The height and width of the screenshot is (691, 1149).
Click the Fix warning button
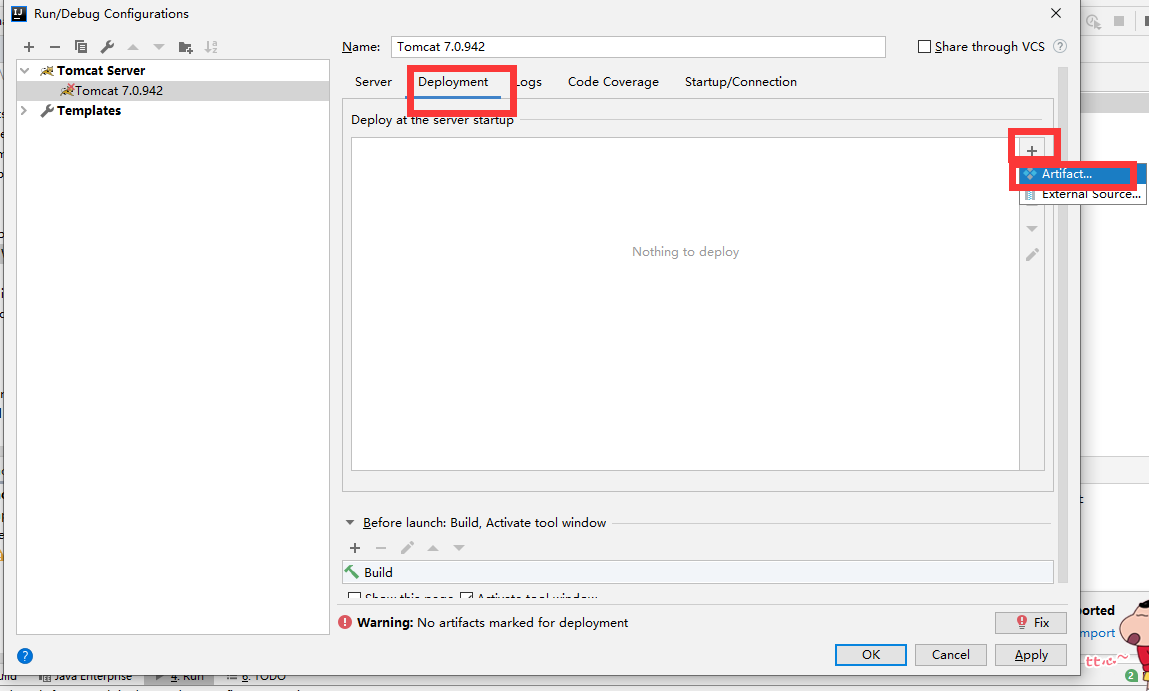1031,622
